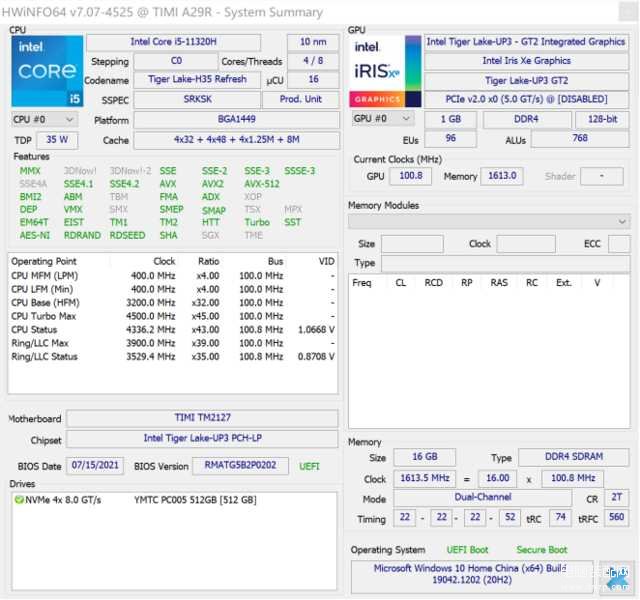Viewport: 640px width, 600px height.
Task: Click the AES-NI feature label
Action: pos(35,236)
